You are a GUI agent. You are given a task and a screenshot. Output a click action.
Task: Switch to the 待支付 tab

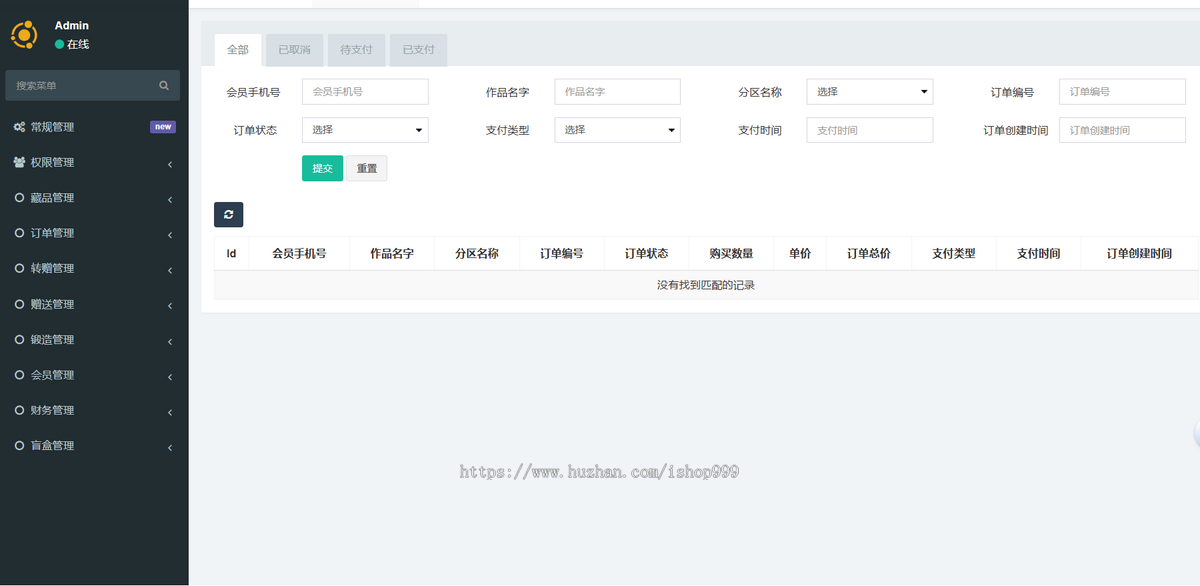tap(356, 50)
